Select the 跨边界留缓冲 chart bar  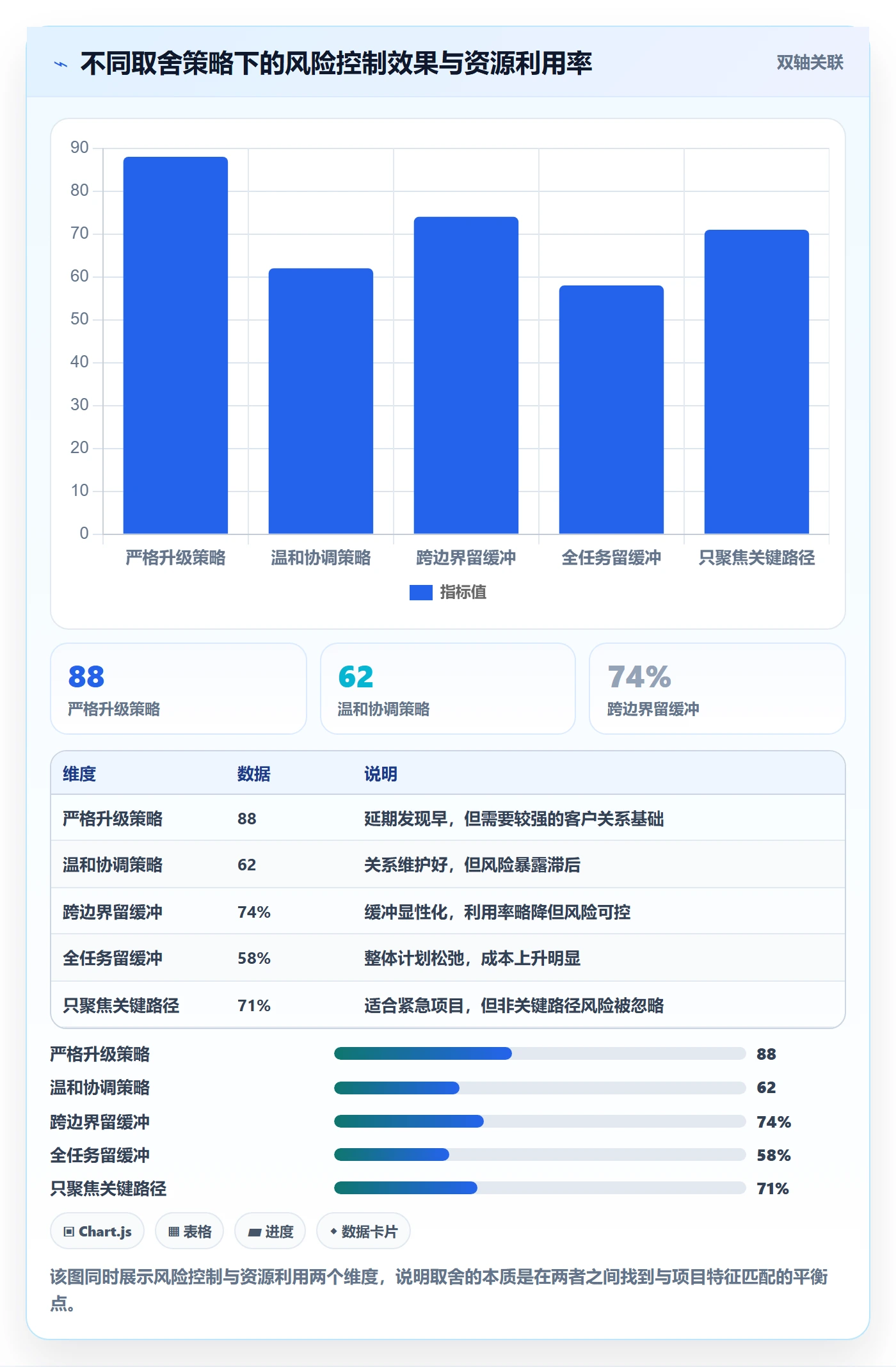click(x=466, y=375)
